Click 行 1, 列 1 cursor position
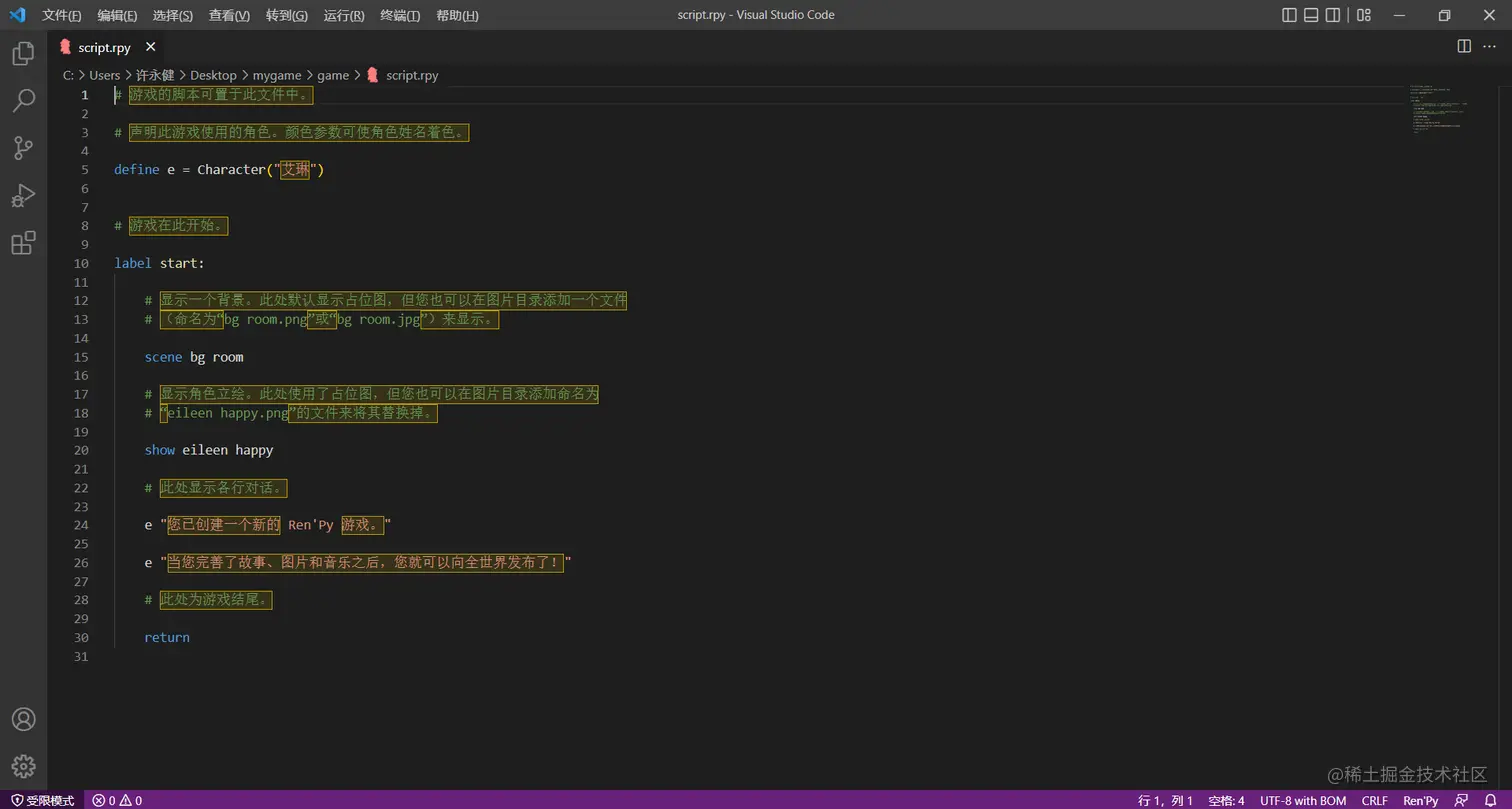The width and height of the screenshot is (1512, 809). (1165, 800)
